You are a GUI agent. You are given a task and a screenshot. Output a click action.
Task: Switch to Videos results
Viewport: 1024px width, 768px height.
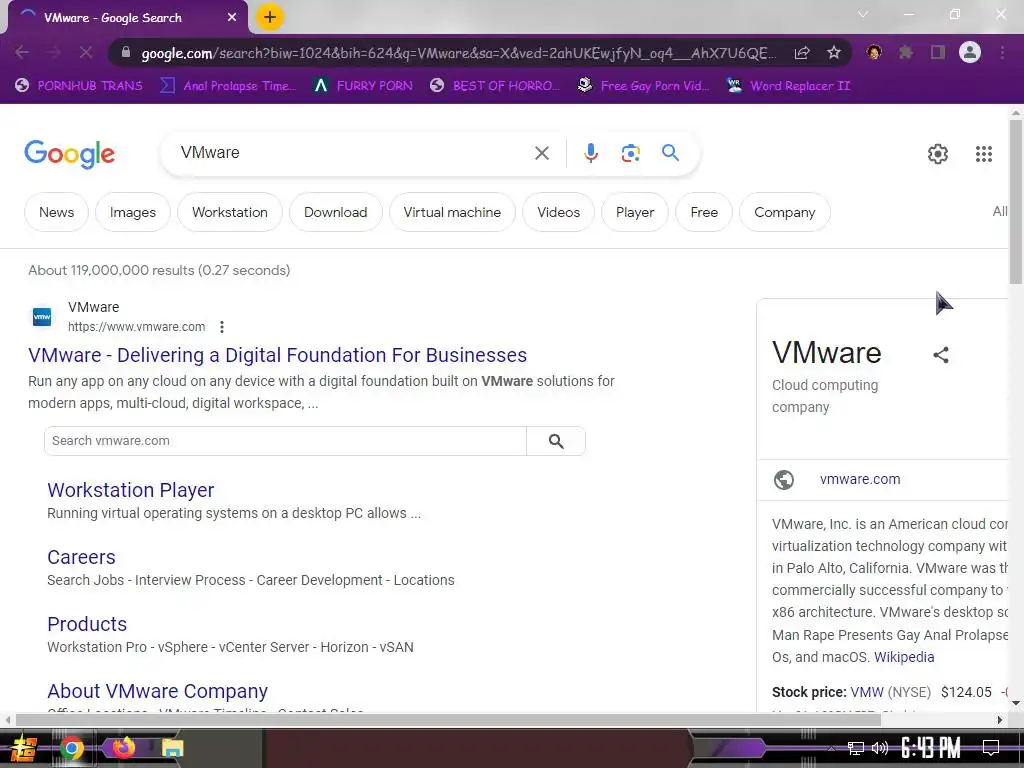558,212
